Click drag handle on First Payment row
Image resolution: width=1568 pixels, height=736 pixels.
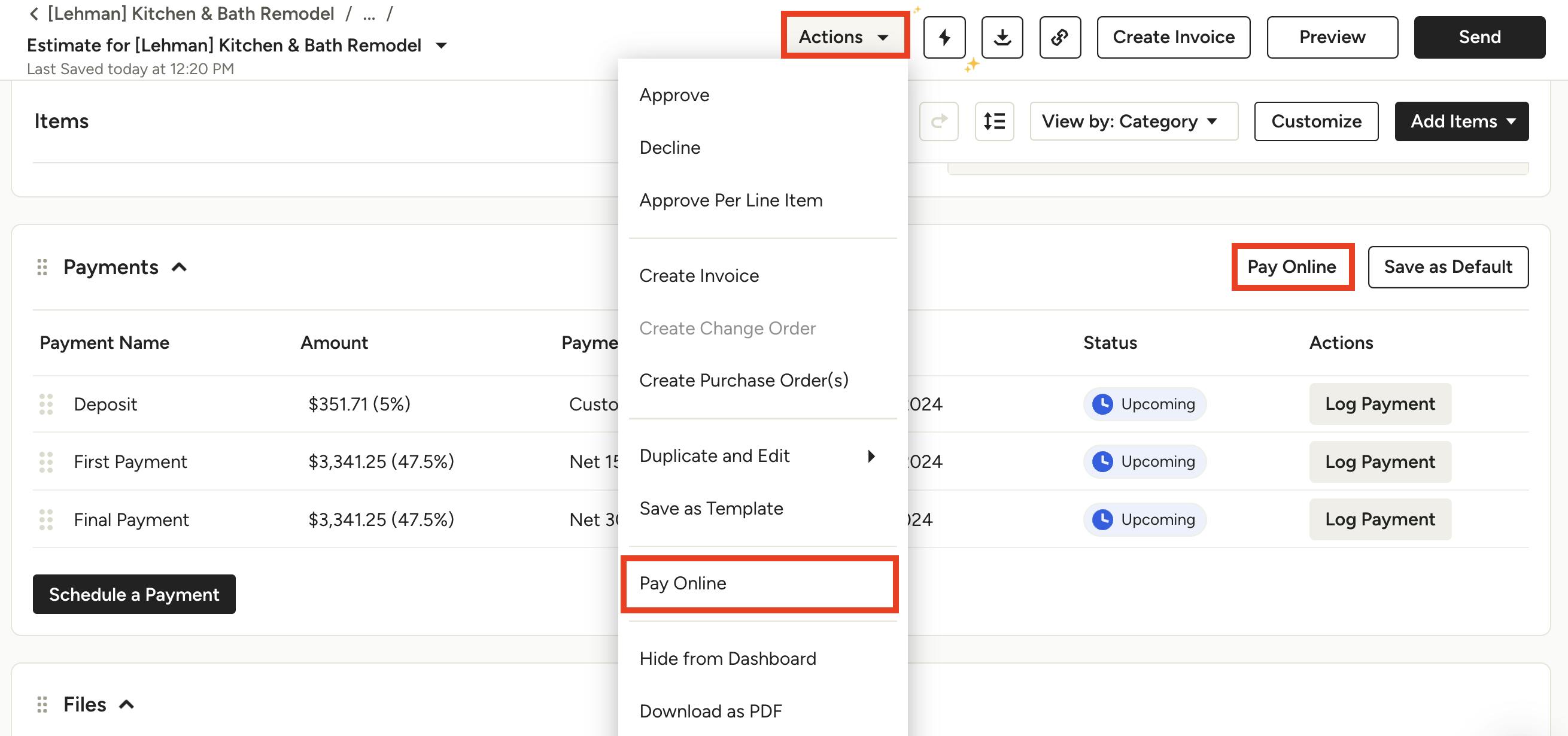[x=46, y=461]
